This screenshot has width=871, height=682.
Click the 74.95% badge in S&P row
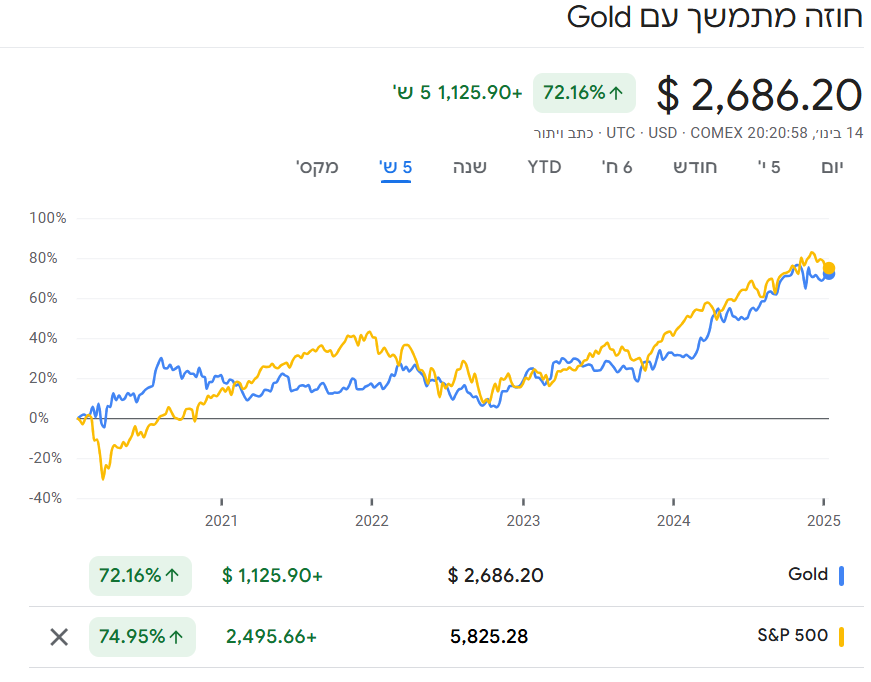coord(142,636)
